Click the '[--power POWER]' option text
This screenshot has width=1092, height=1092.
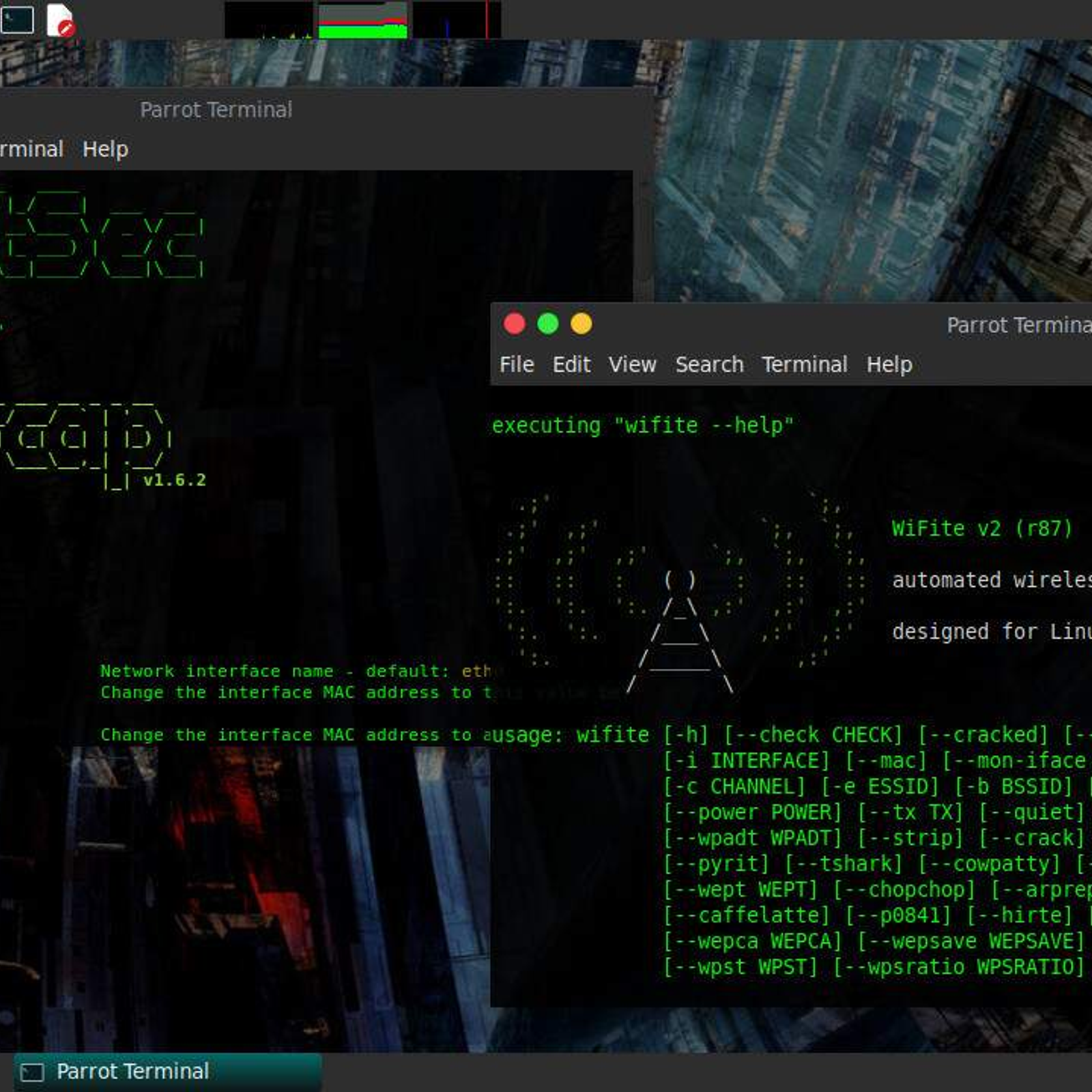coord(753,812)
